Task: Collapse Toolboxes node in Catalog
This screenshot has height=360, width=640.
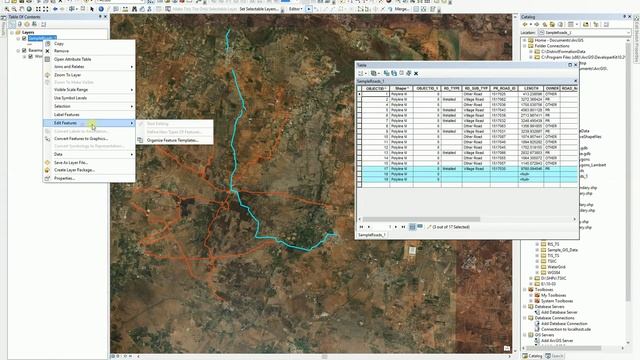Action: tap(525, 289)
